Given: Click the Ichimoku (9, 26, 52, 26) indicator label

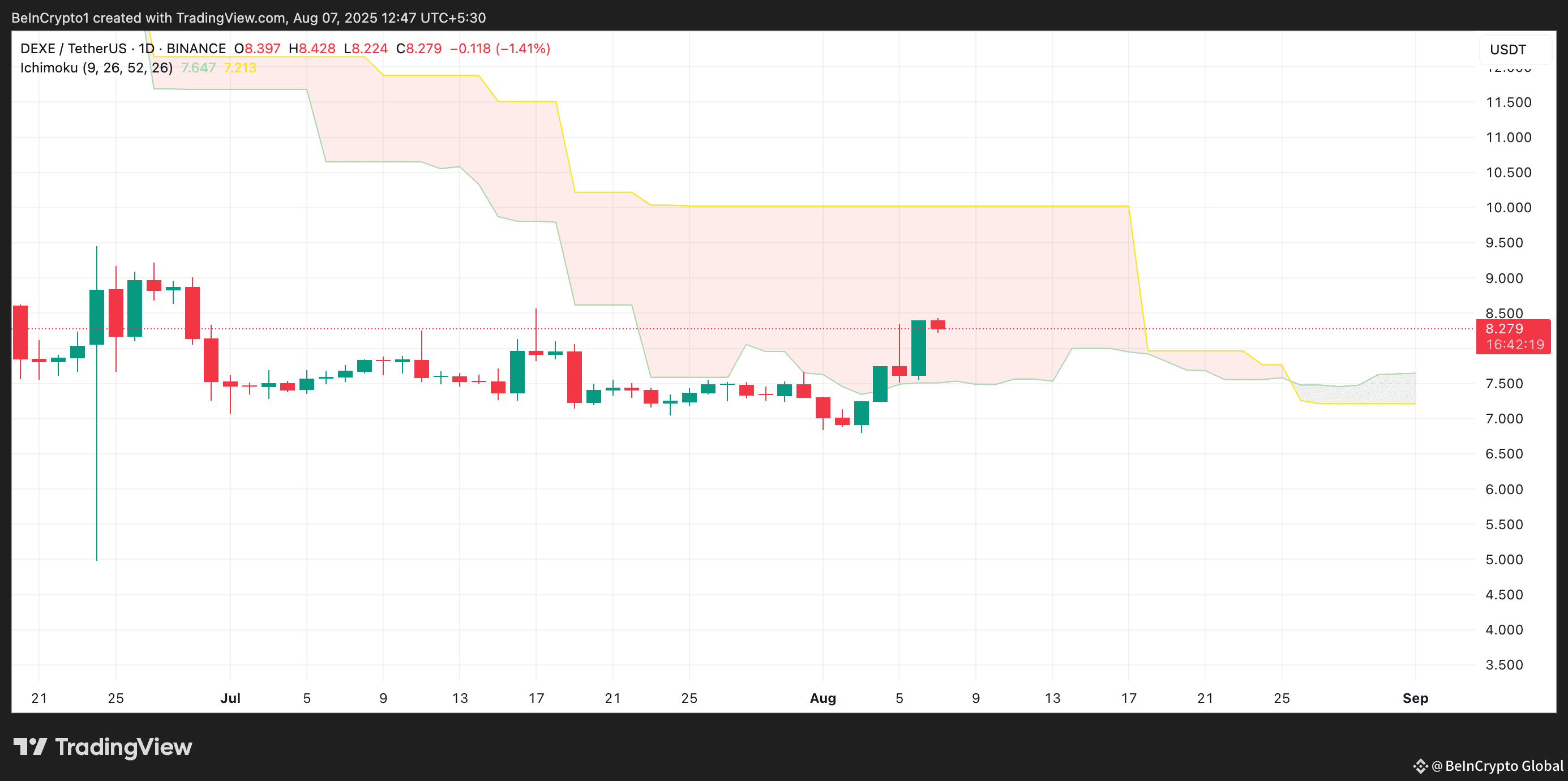Looking at the screenshot, I should tap(96, 67).
